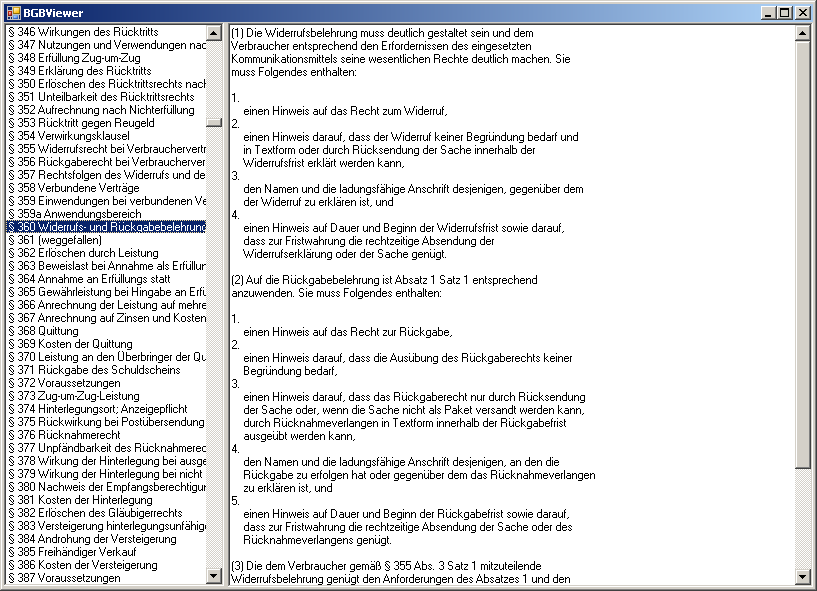The width and height of the screenshot is (817, 591).
Task: Select § 368 Quittung
Action: (106, 331)
